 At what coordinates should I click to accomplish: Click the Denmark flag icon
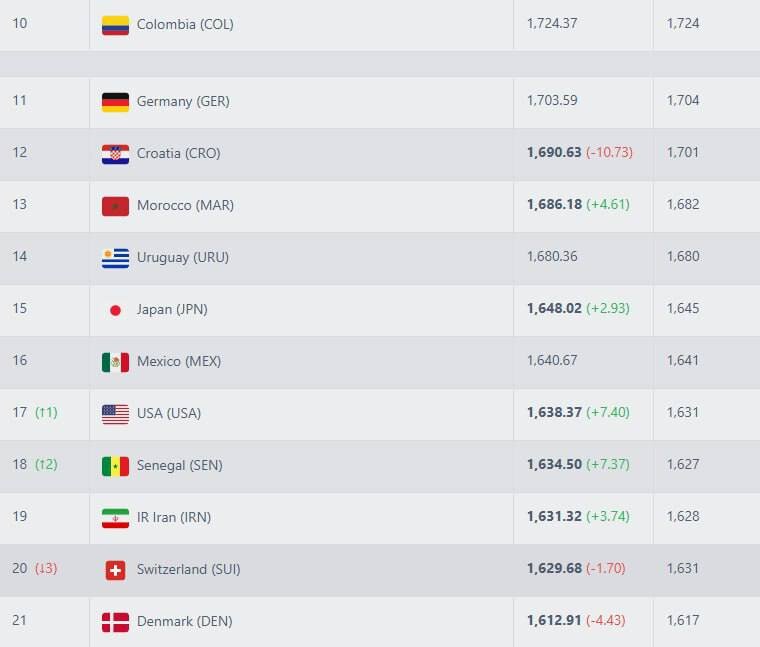click(115, 622)
